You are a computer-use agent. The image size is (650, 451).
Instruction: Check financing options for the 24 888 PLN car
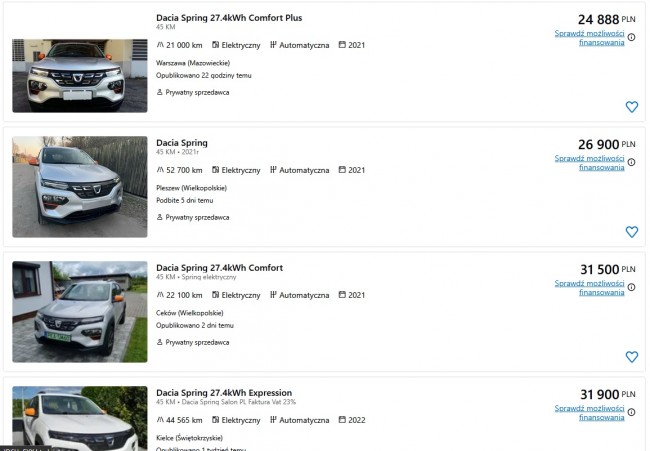(x=589, y=38)
